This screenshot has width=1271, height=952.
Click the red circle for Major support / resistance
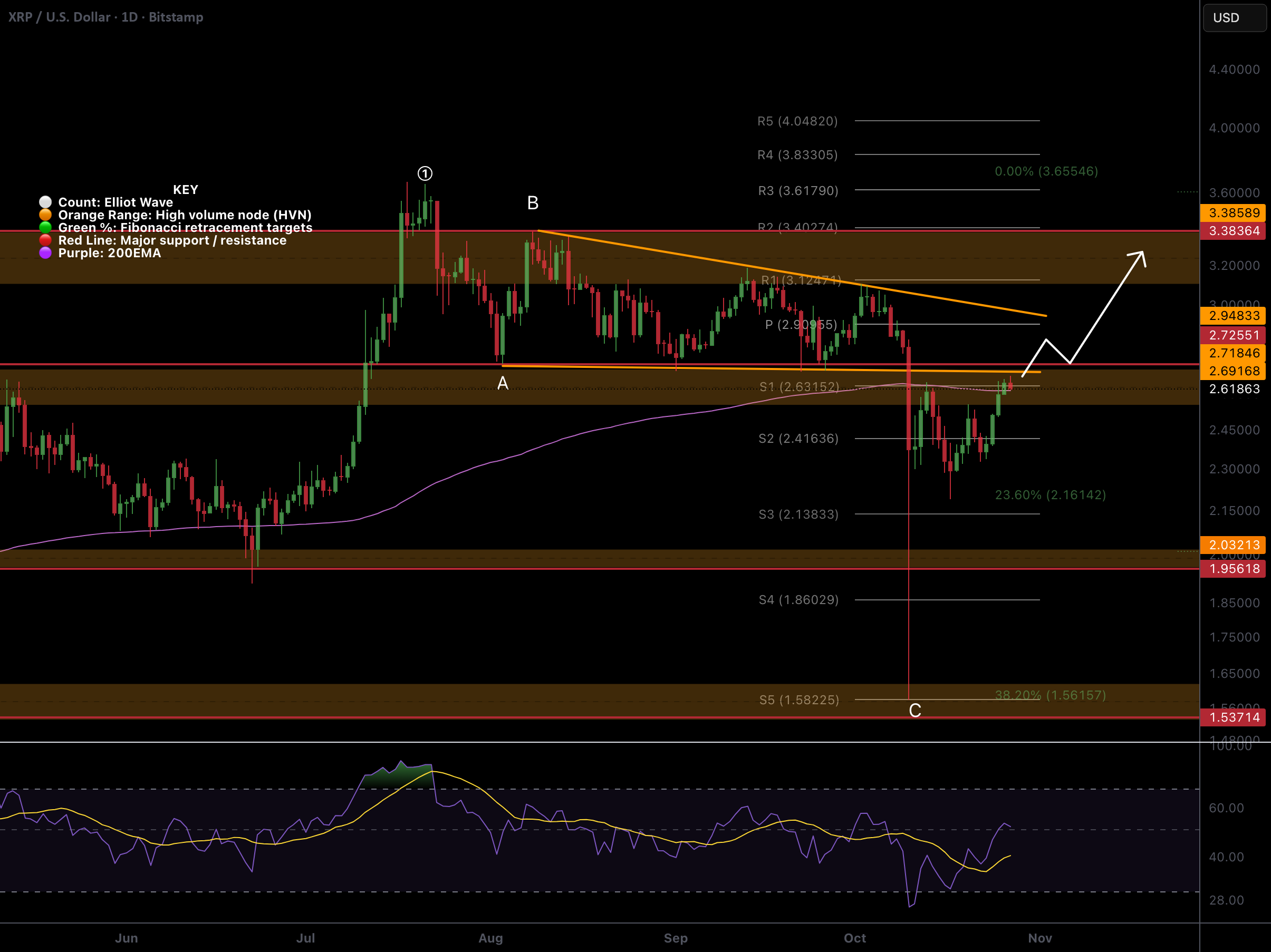(45, 240)
